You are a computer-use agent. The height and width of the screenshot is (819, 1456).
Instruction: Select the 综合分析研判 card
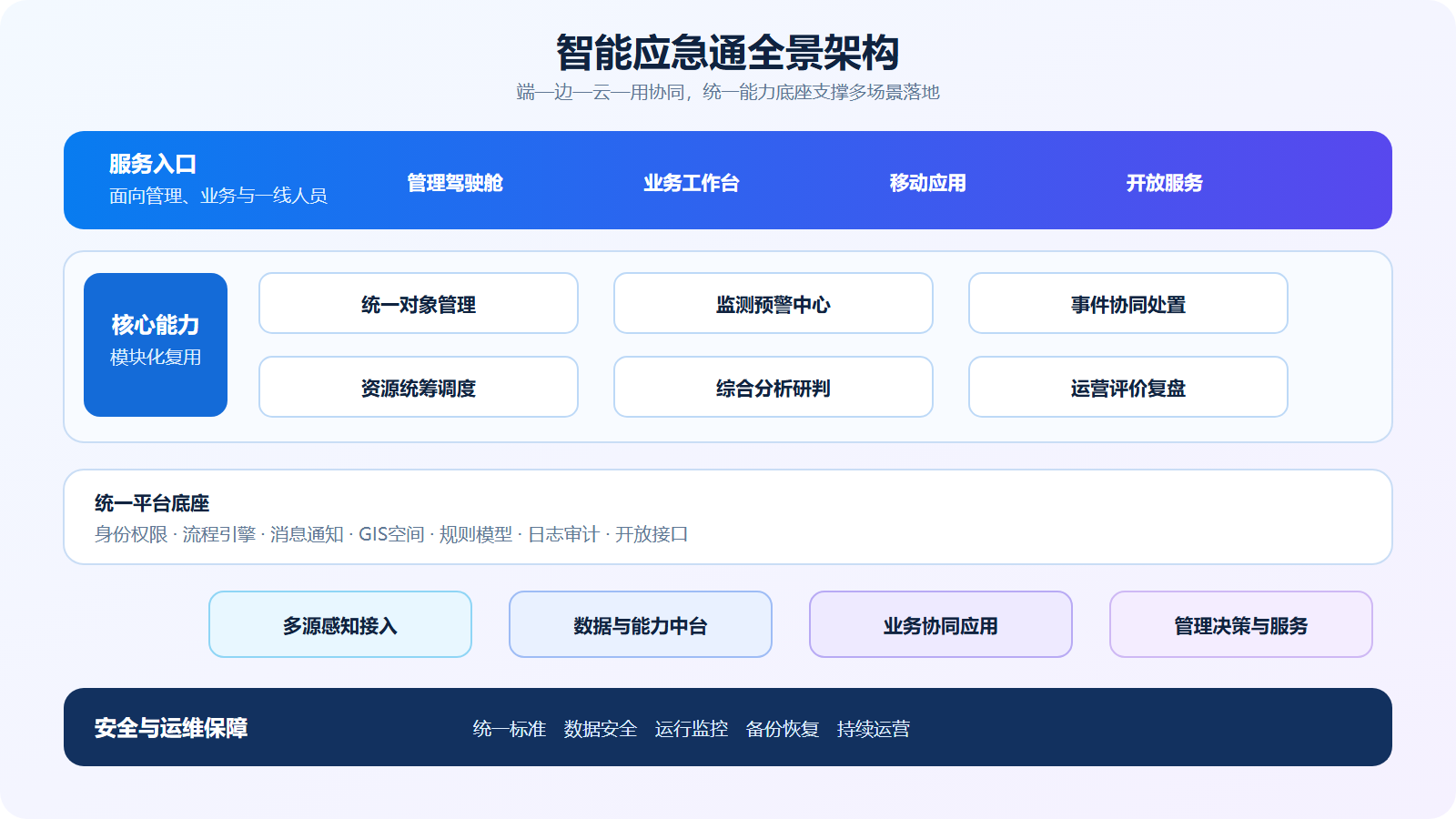773,388
